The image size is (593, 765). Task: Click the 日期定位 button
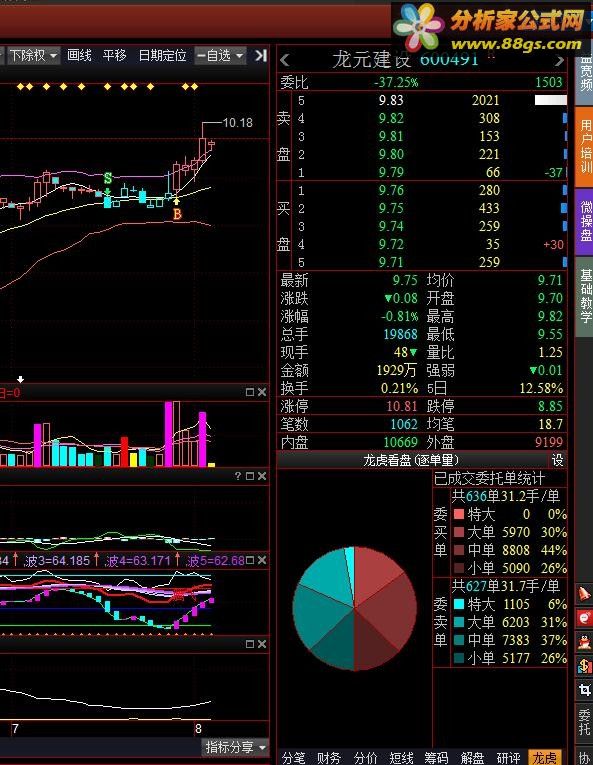pos(163,55)
